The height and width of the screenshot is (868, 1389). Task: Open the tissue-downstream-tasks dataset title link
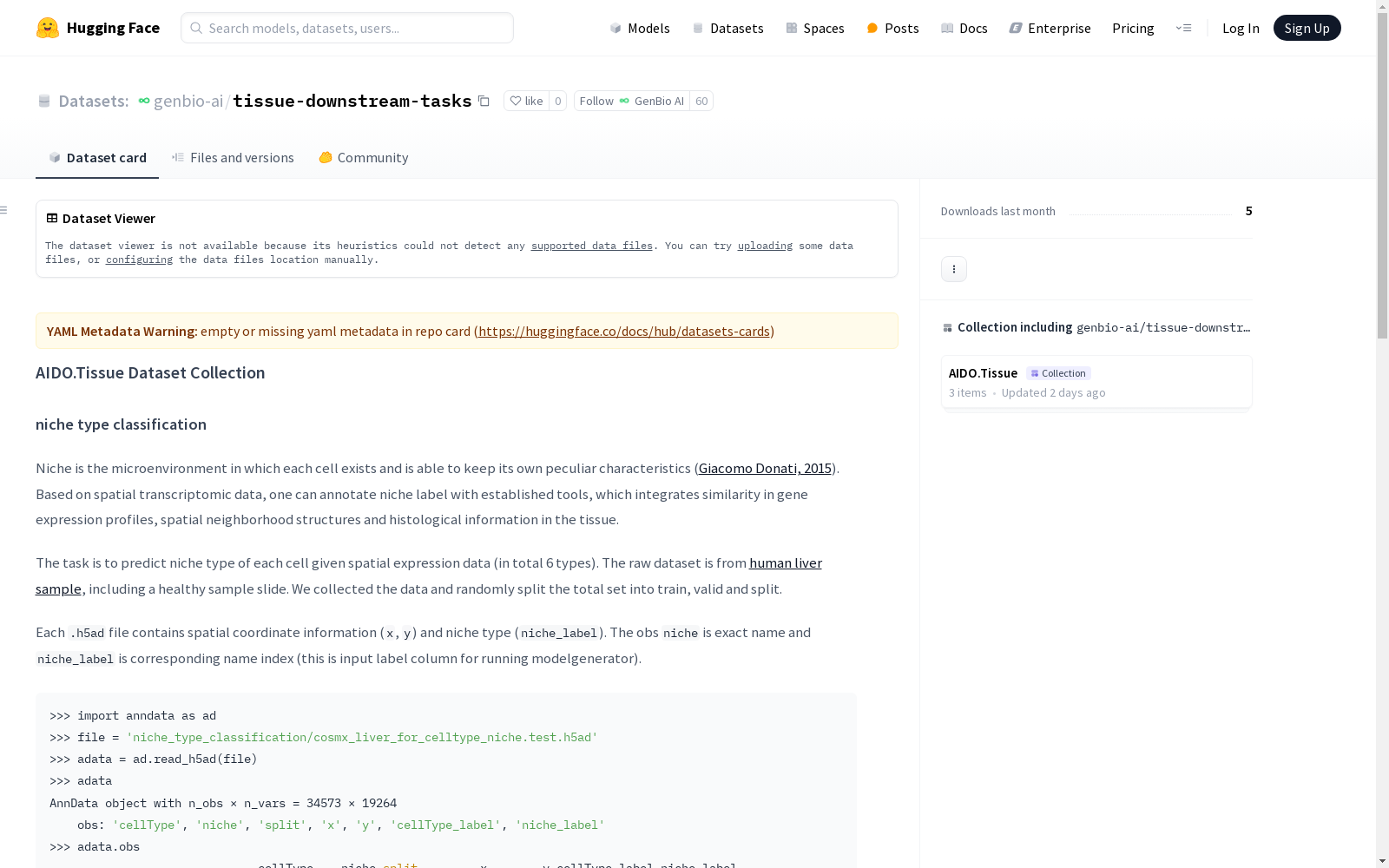tap(352, 102)
